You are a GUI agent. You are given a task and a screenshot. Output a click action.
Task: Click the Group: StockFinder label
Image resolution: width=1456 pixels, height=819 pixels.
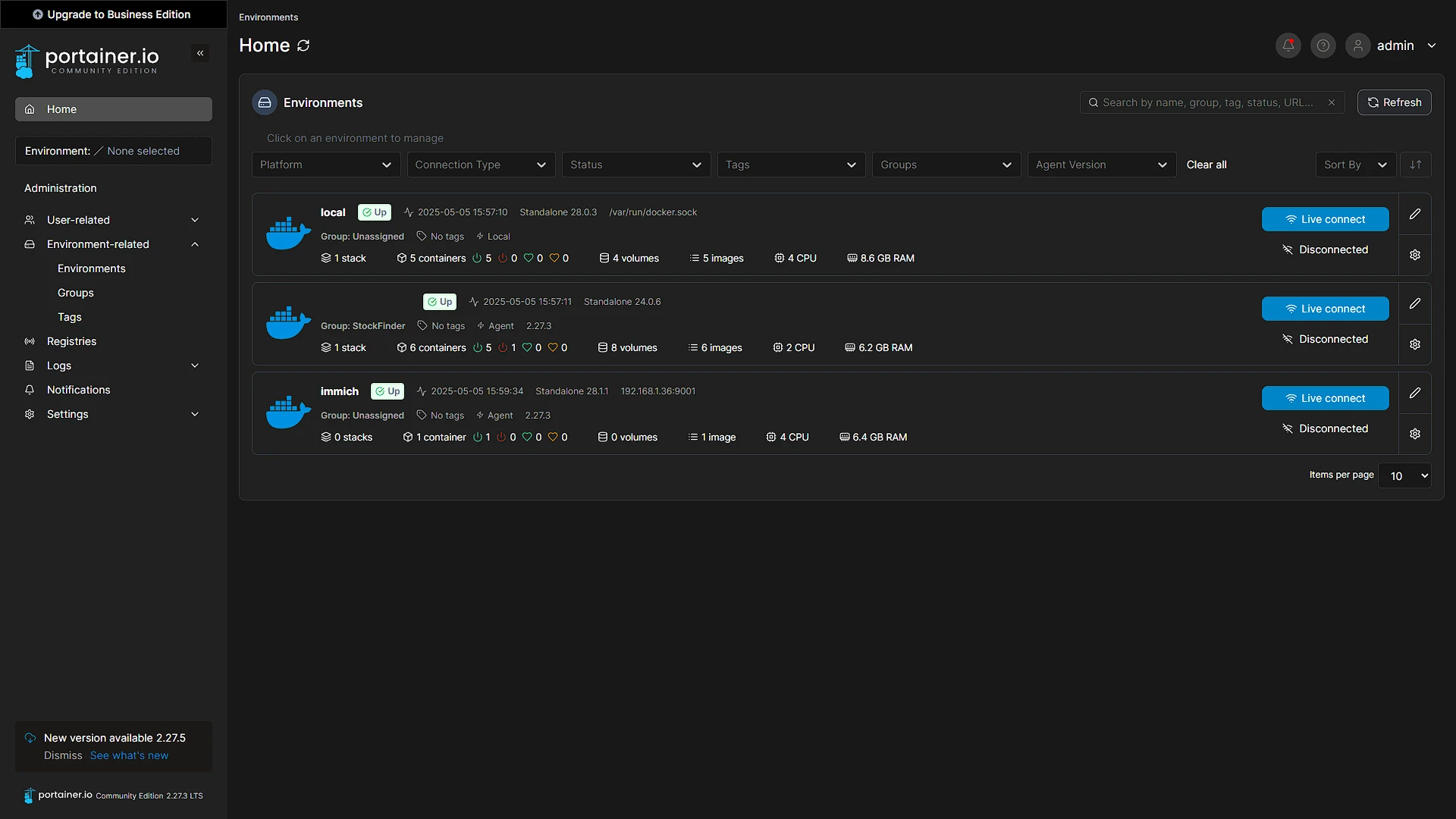[x=362, y=326]
